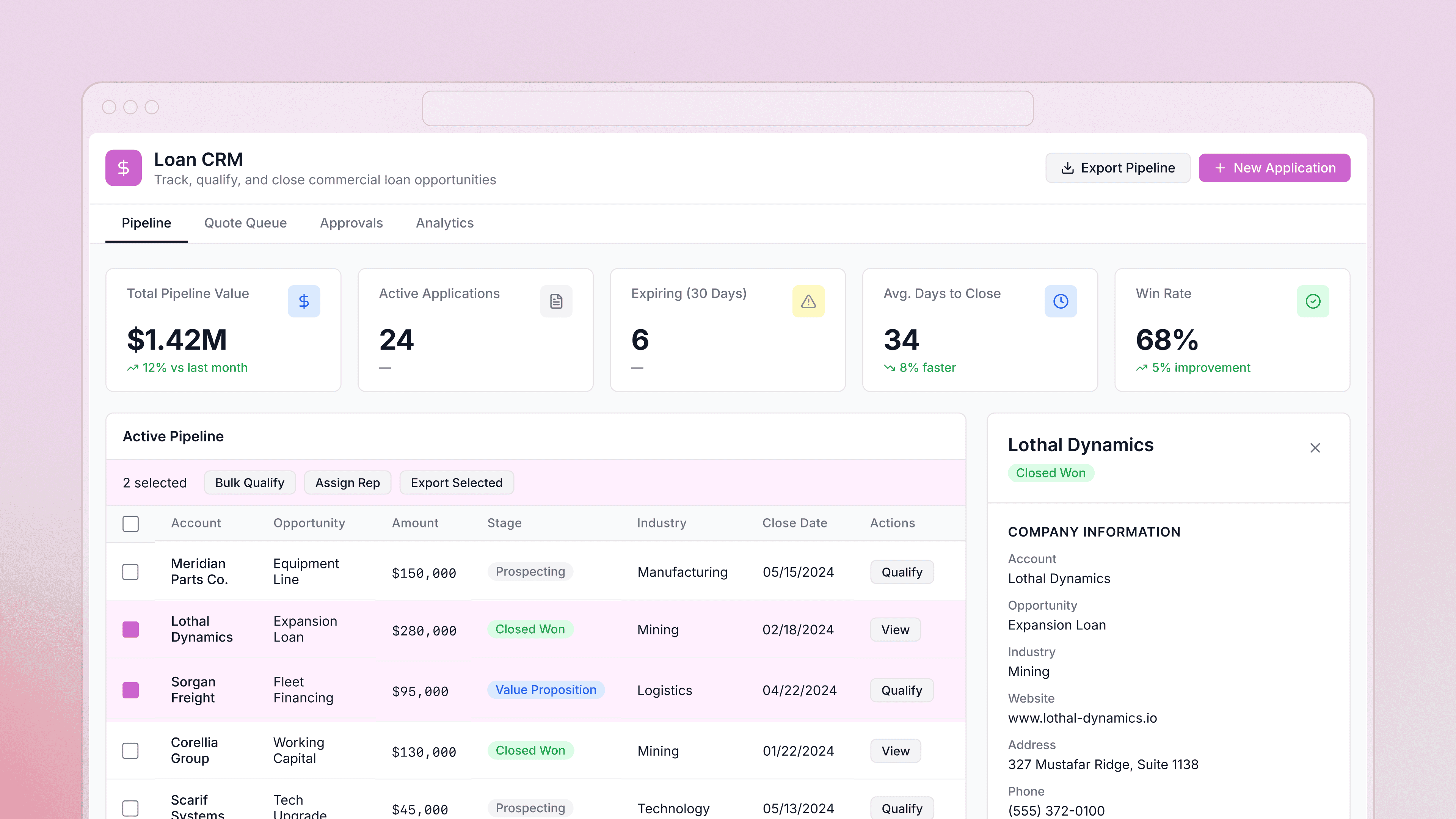
Task: Qualify the Sorgan Freight opportunity
Action: [902, 690]
